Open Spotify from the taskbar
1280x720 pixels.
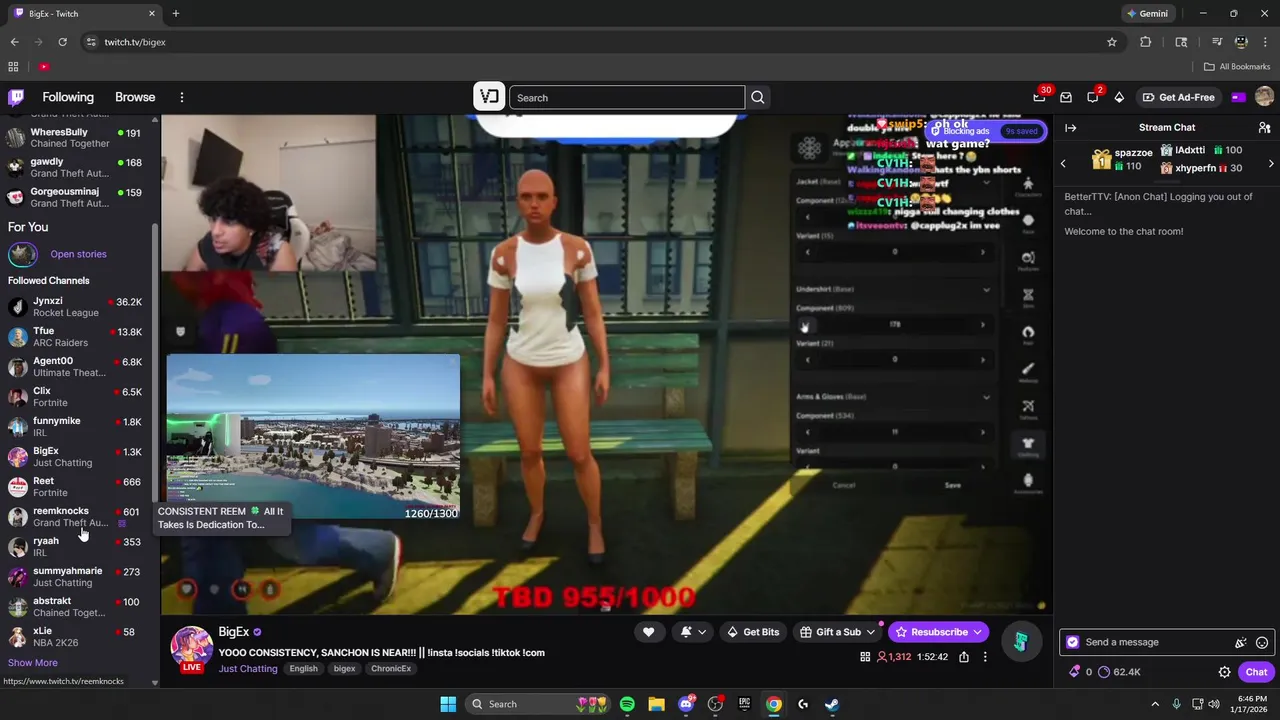tap(627, 704)
